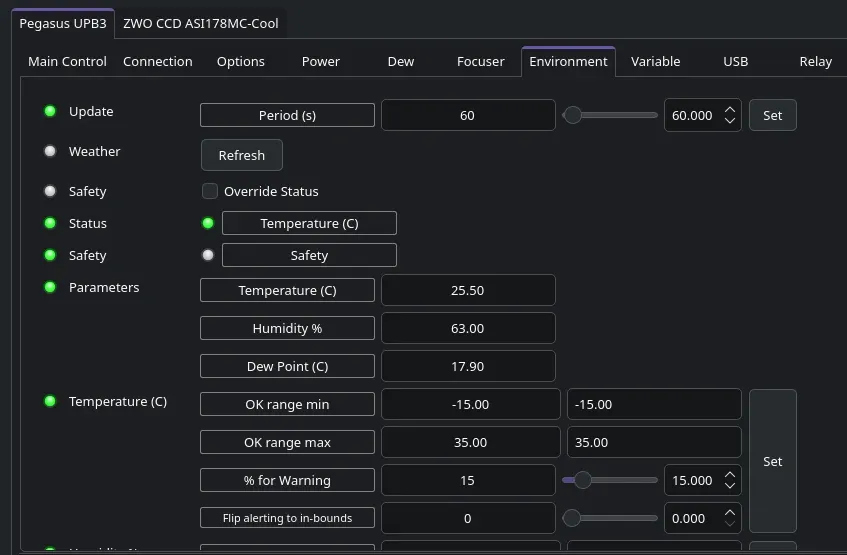
Task: Click the Refresh weather button
Action: pos(241,155)
